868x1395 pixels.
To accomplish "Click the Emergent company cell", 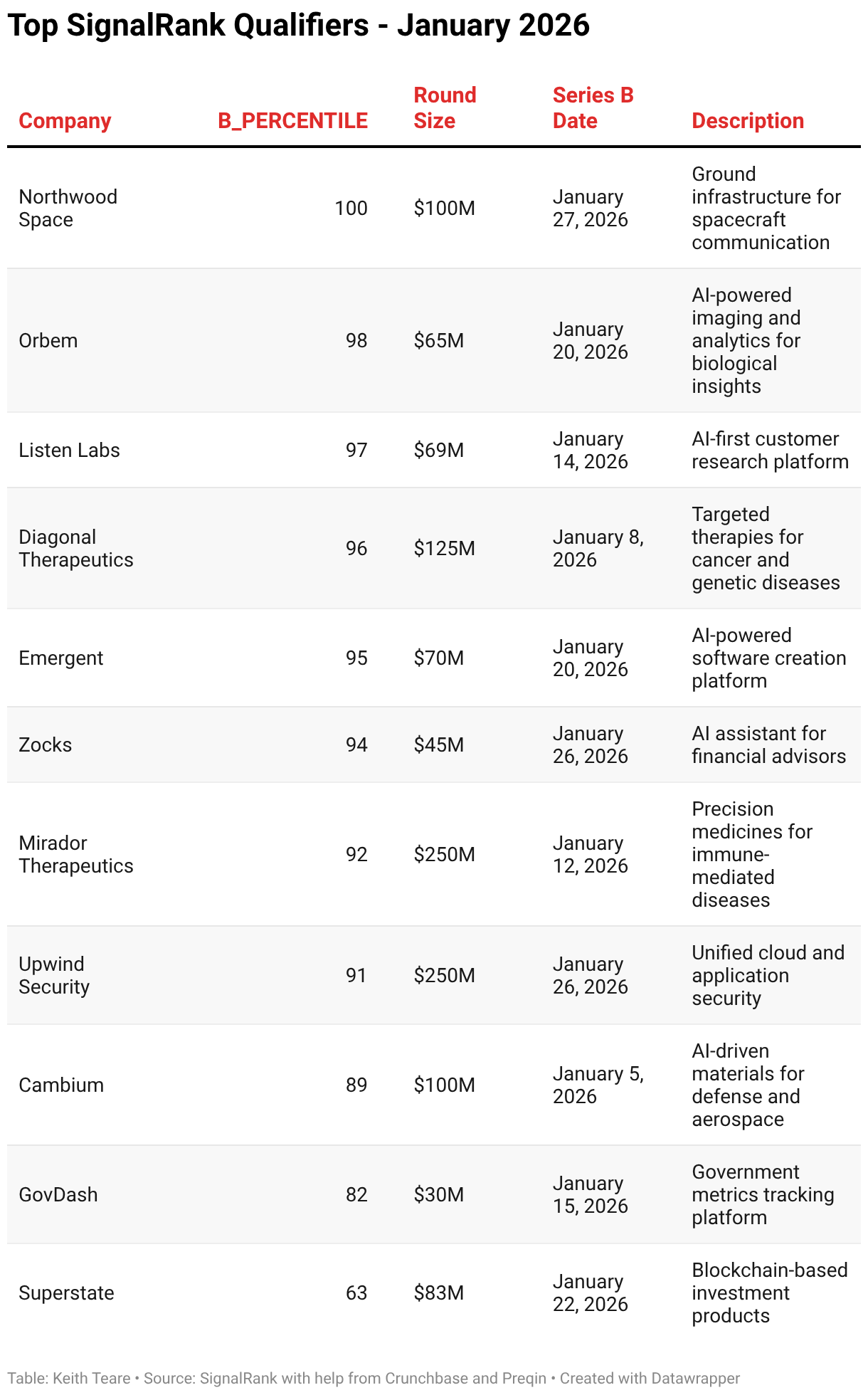I will (x=61, y=658).
